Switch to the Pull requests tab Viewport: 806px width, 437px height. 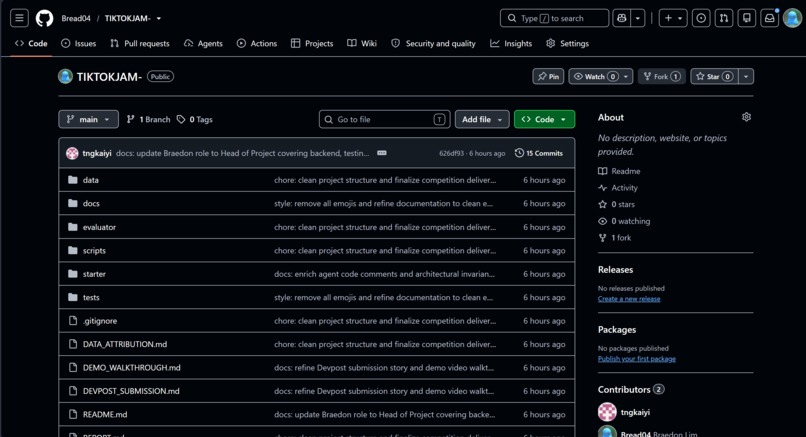(x=140, y=44)
